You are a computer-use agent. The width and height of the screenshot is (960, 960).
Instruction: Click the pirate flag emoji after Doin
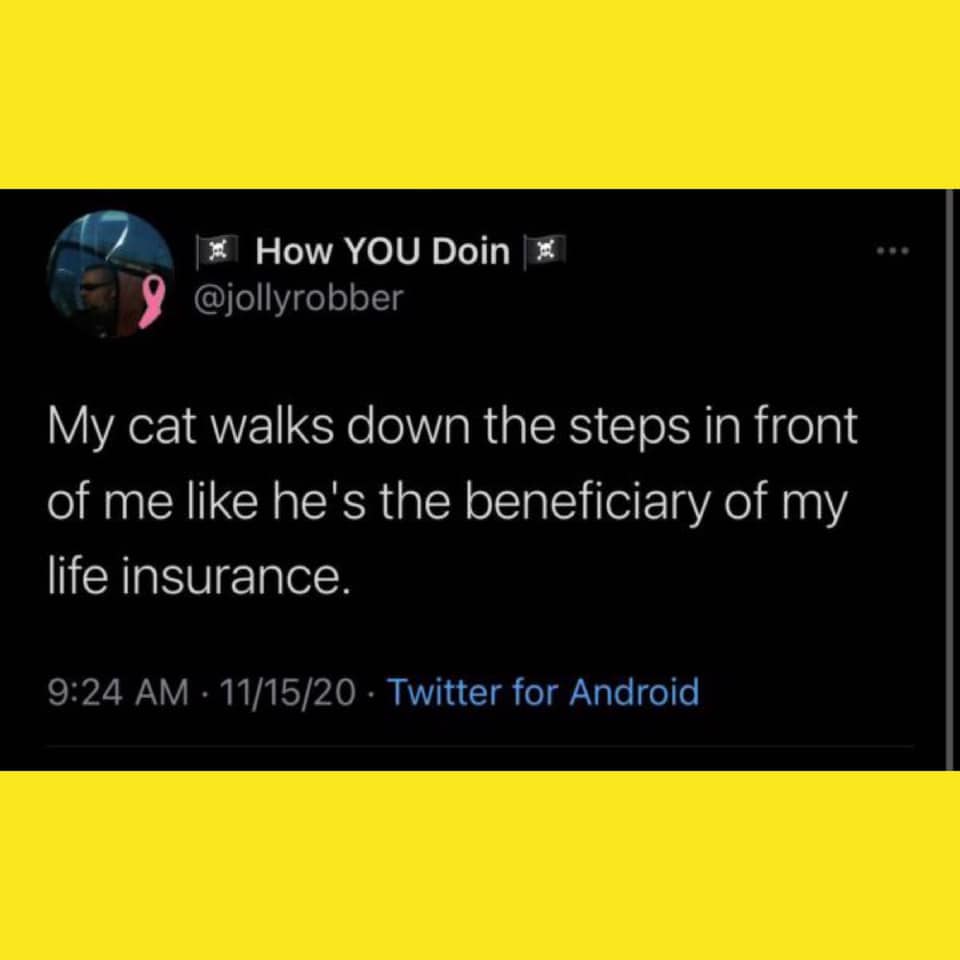coord(544,252)
